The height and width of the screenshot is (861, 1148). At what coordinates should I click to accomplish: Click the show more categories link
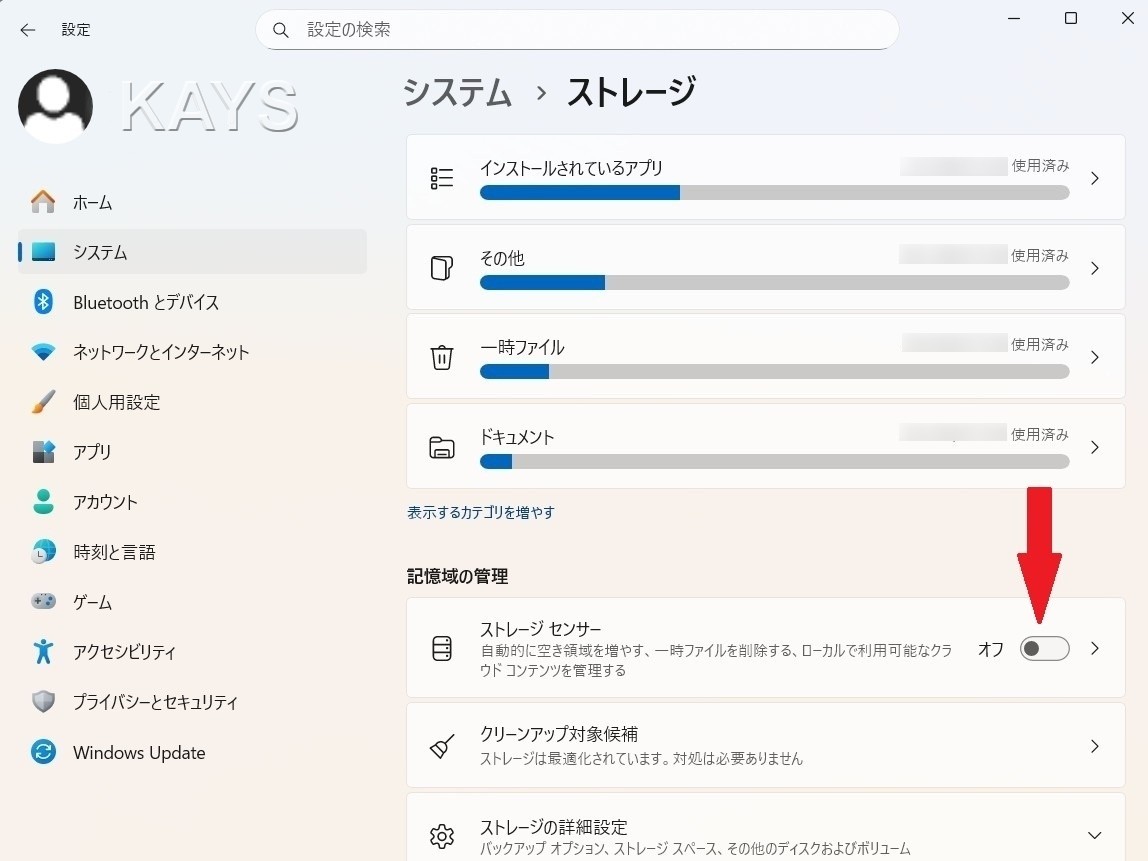tap(480, 512)
